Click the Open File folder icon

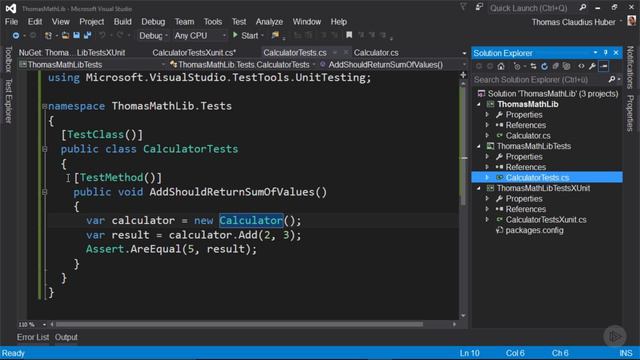[x=65, y=36]
